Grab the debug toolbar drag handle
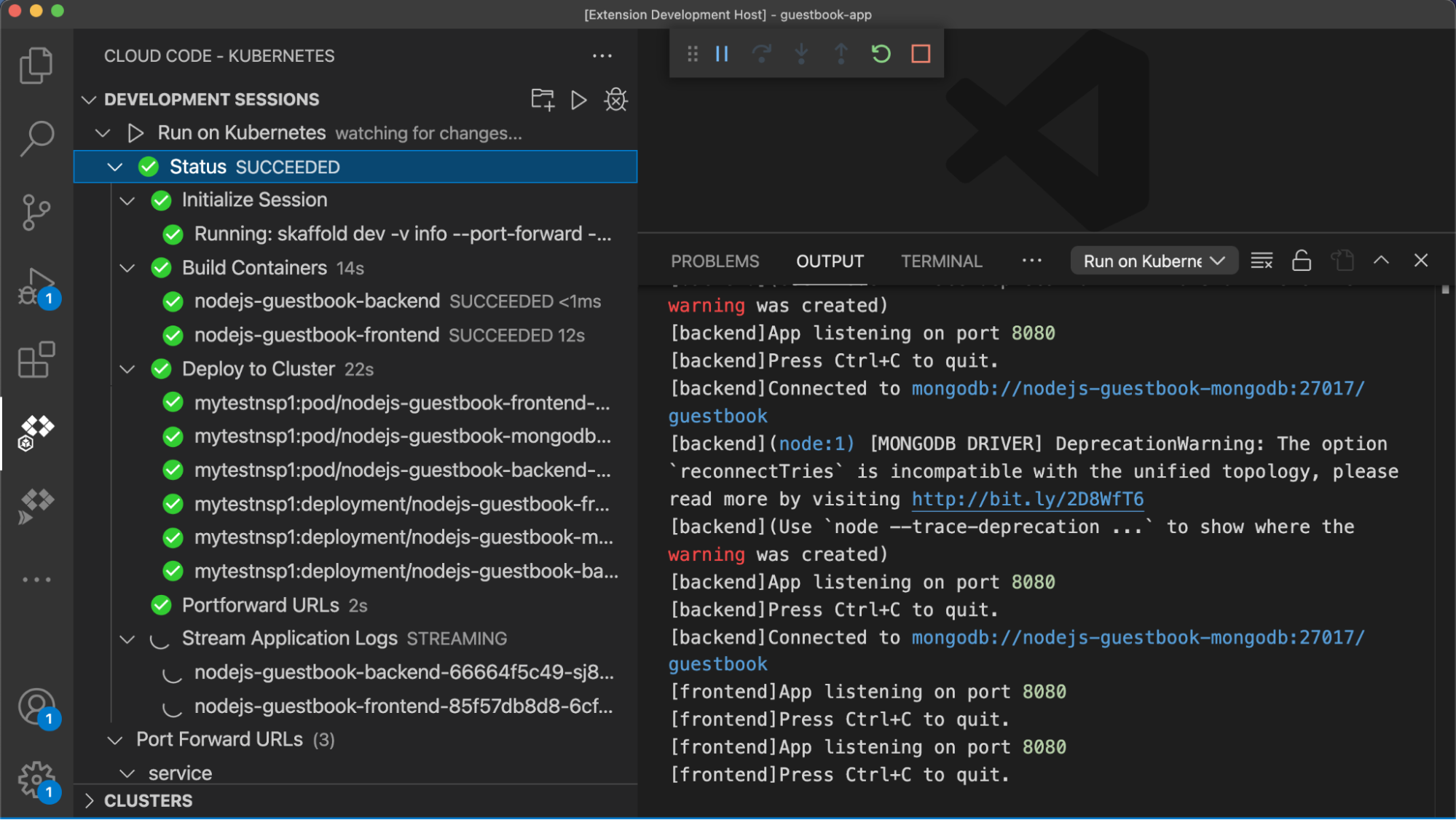Screen dimensions: 1456x820 (x=693, y=54)
